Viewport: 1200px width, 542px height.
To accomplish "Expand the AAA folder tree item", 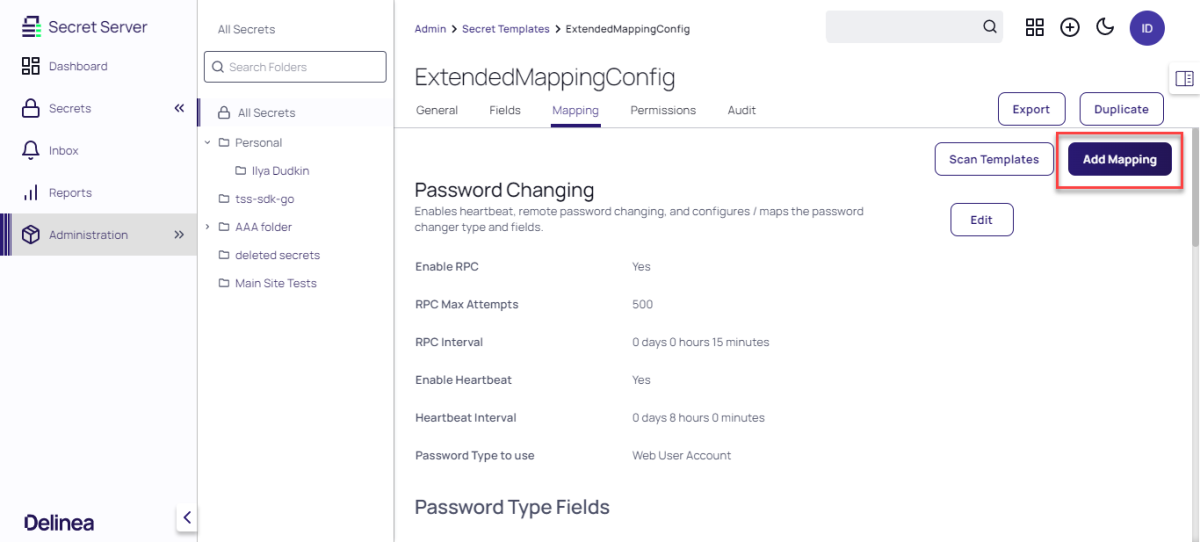I will 208,227.
